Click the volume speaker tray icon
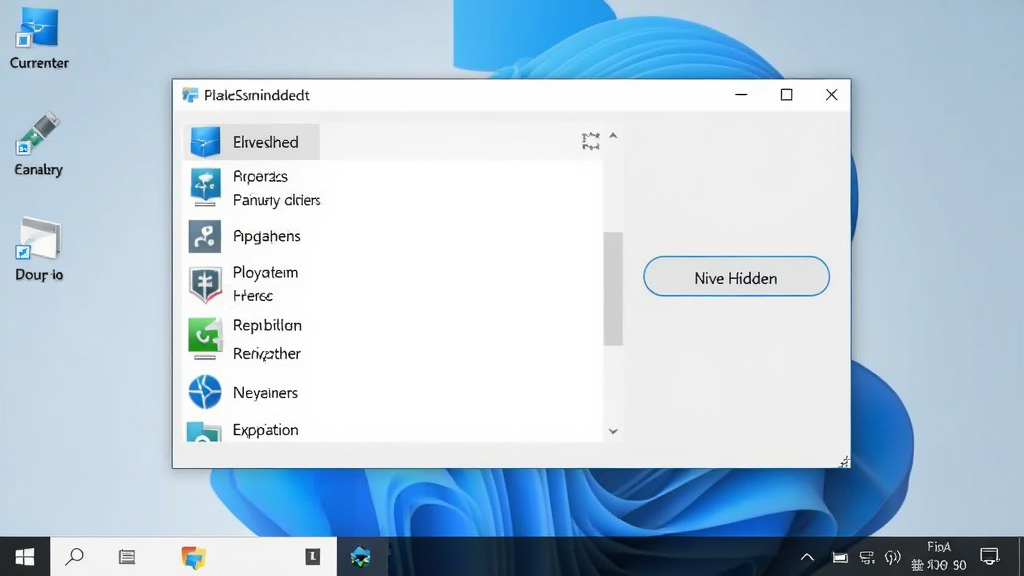This screenshot has width=1024, height=576. pos(893,558)
